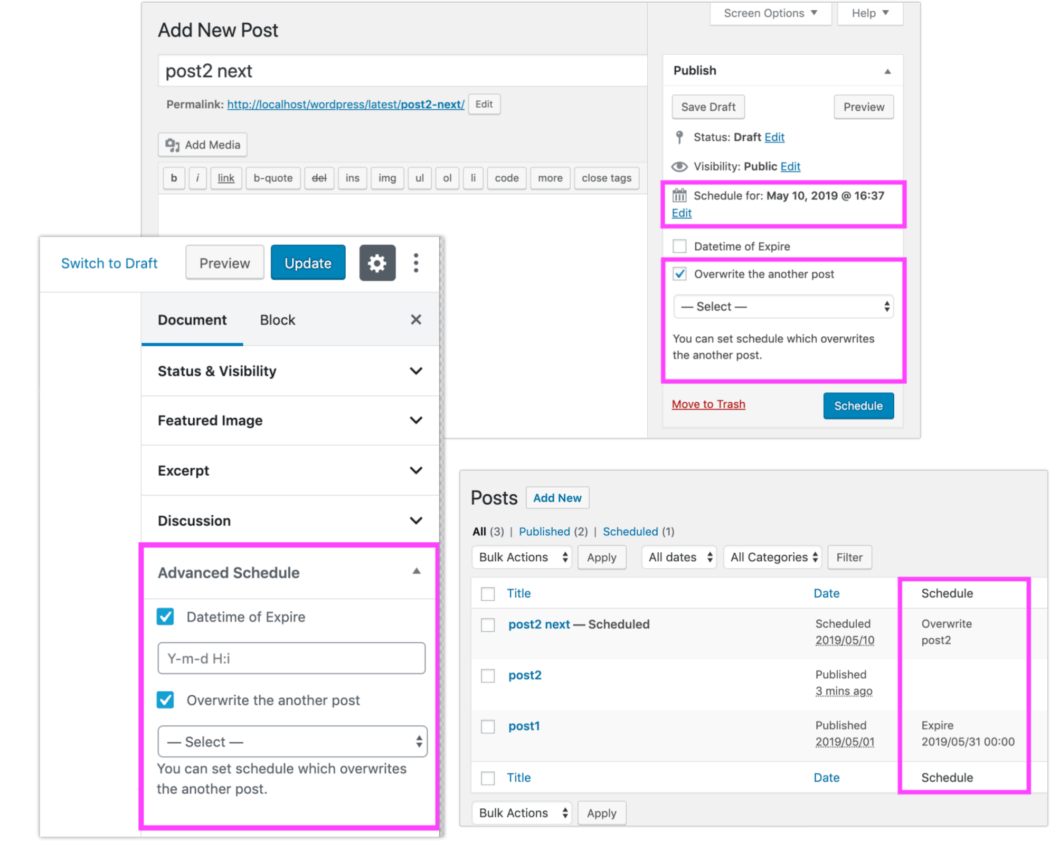Open the top Bulk Actions dropdown

[522, 557]
